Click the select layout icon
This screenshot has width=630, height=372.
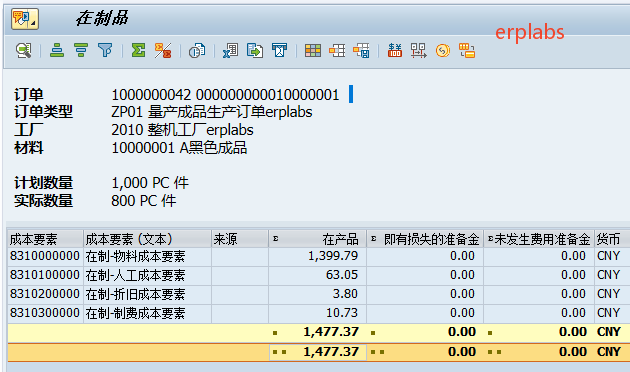[337, 51]
